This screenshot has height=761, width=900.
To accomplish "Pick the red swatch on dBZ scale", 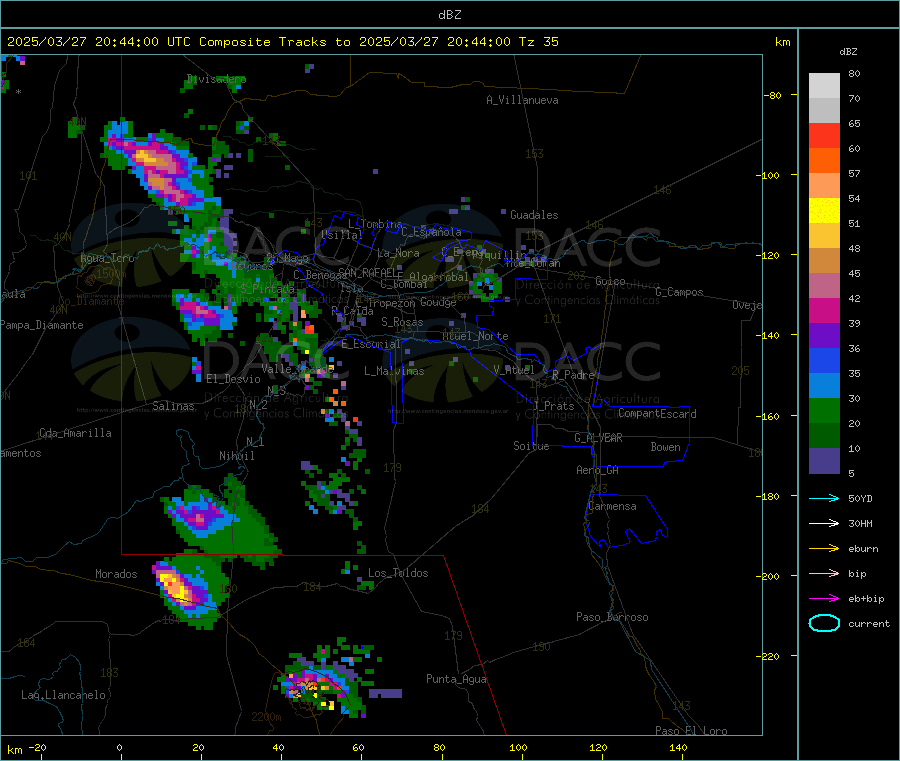I will (824, 135).
